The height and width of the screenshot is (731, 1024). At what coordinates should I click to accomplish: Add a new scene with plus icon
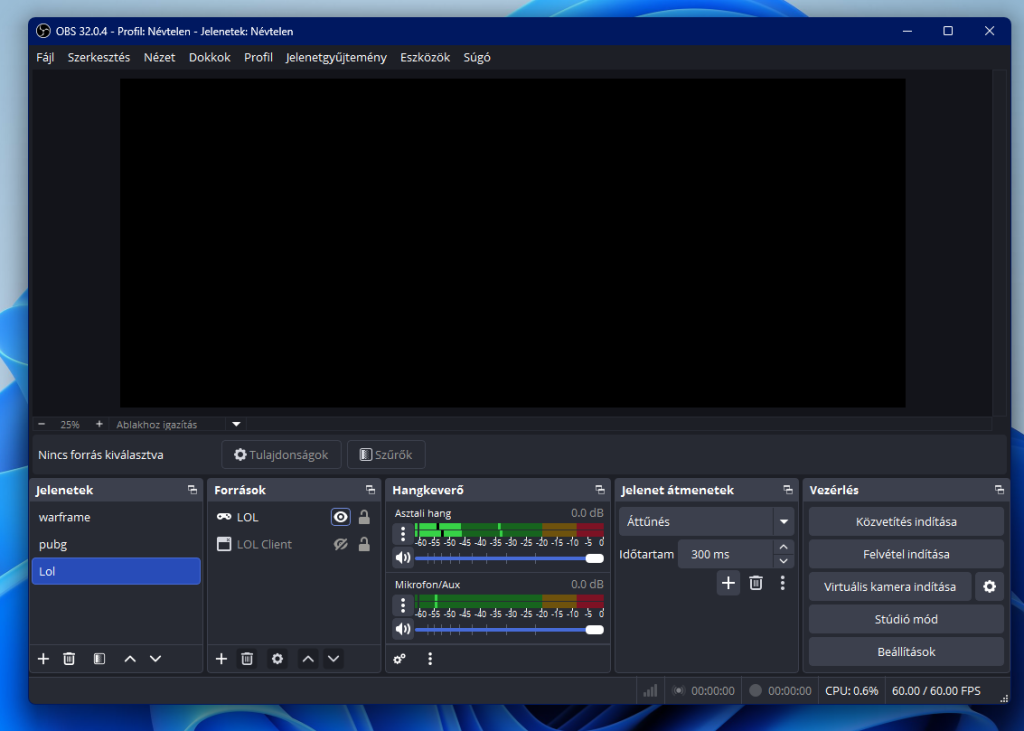(43, 658)
